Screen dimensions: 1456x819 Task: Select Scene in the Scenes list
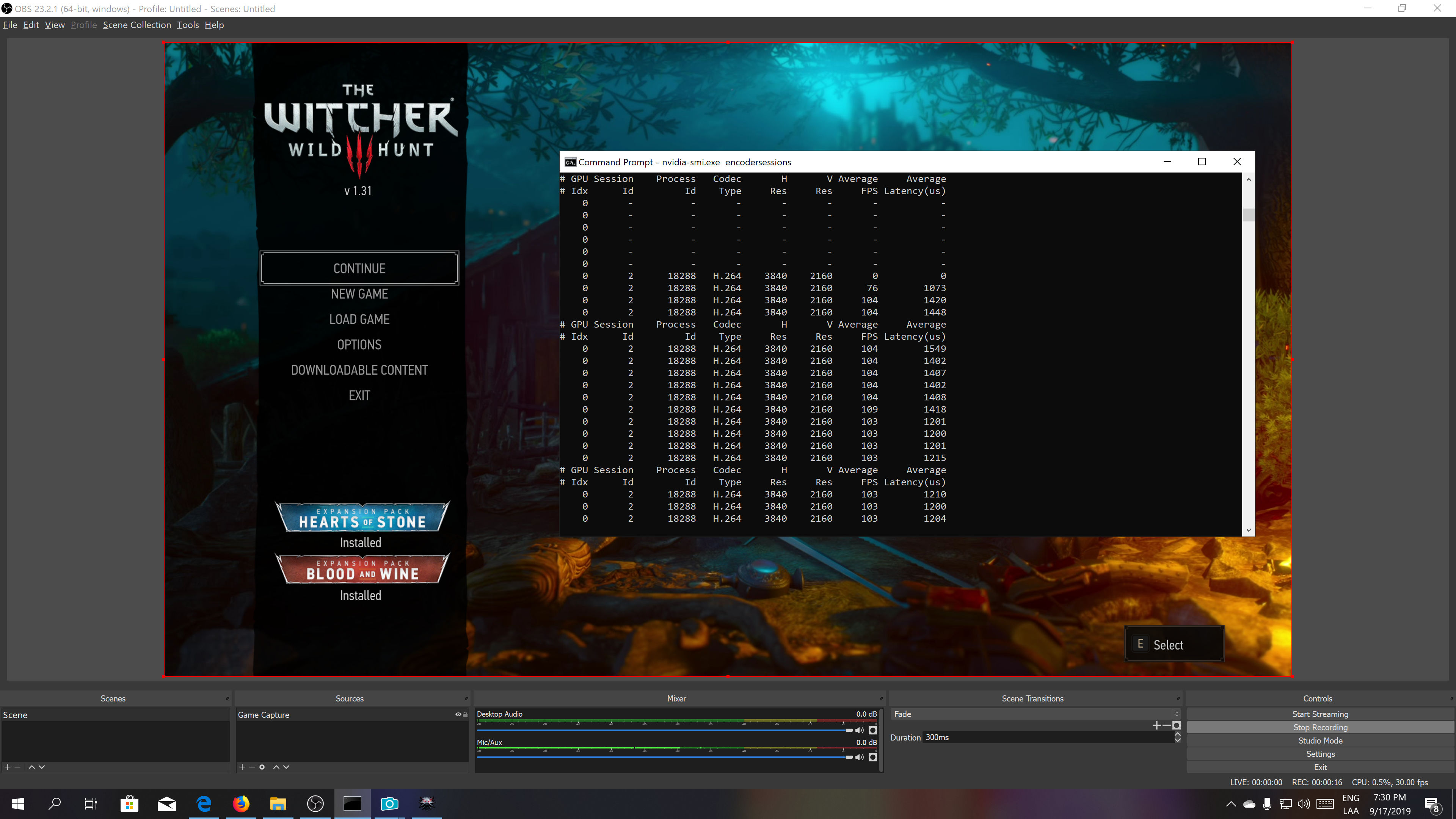click(x=115, y=715)
